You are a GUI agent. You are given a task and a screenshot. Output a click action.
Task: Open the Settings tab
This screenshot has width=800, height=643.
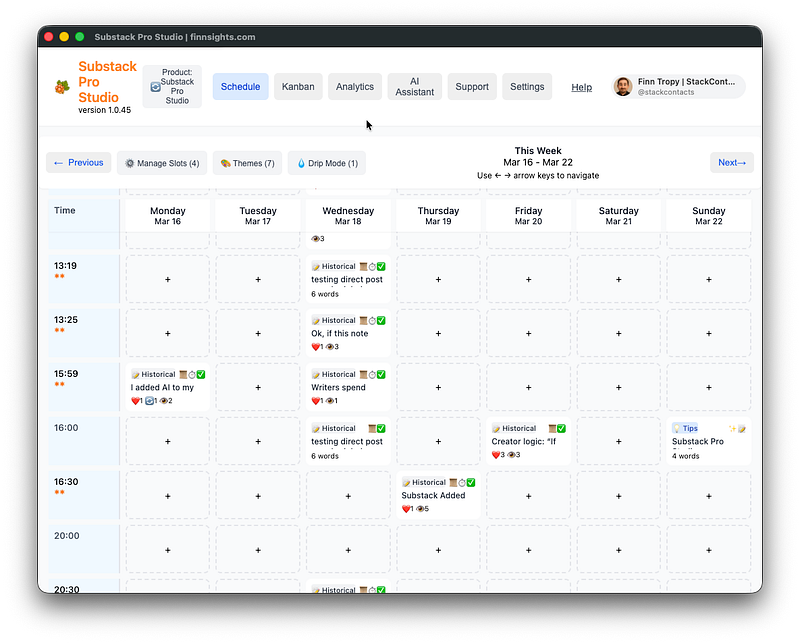pyautogui.click(x=527, y=87)
